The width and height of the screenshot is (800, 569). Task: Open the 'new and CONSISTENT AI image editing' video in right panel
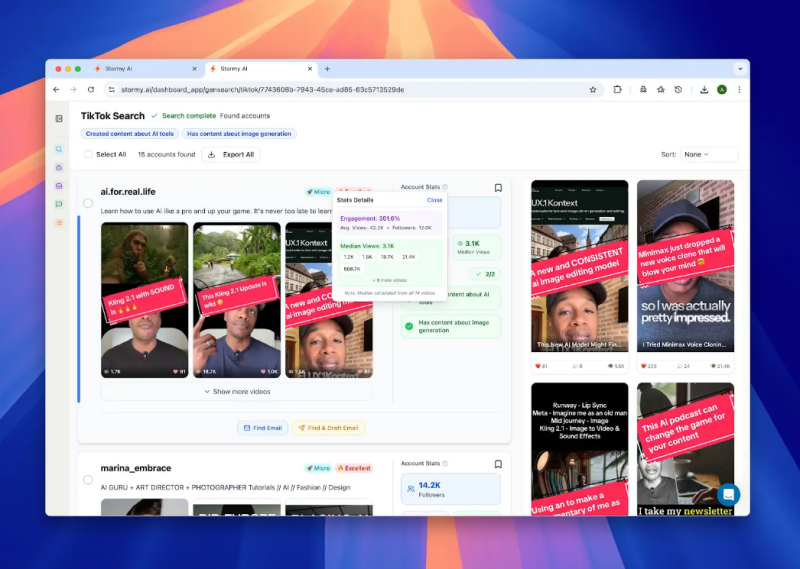(x=580, y=266)
